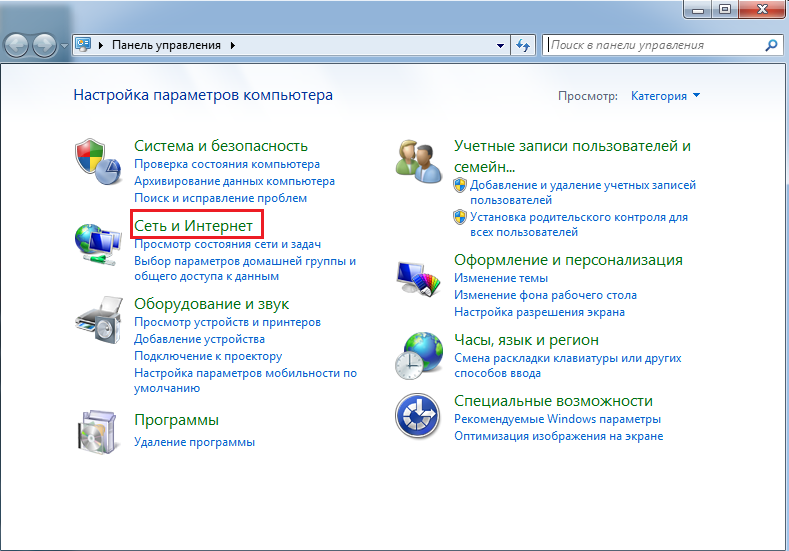
Task: Click Добавление и удаление учетных записей link
Action: pyautogui.click(x=583, y=192)
